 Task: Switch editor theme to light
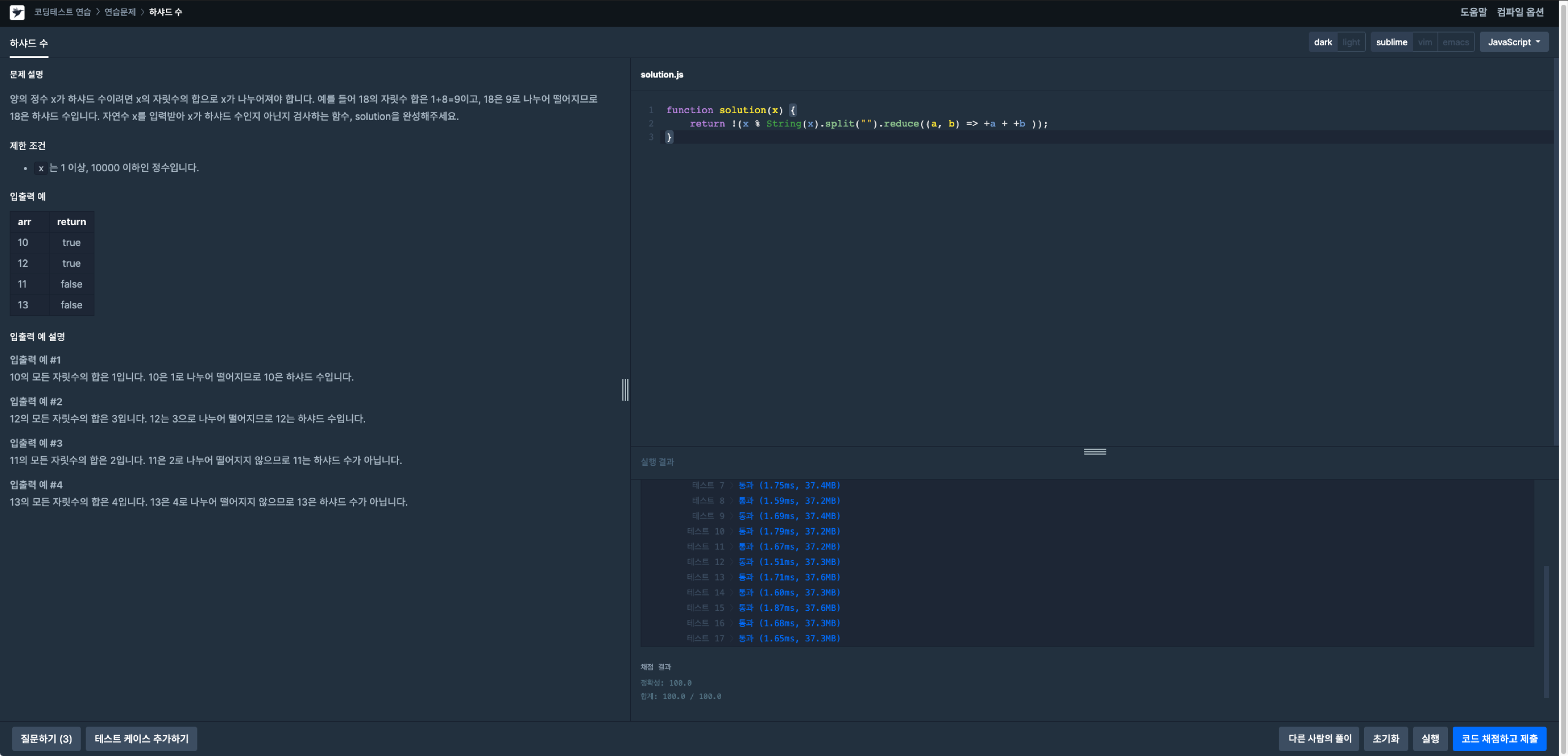(1351, 42)
